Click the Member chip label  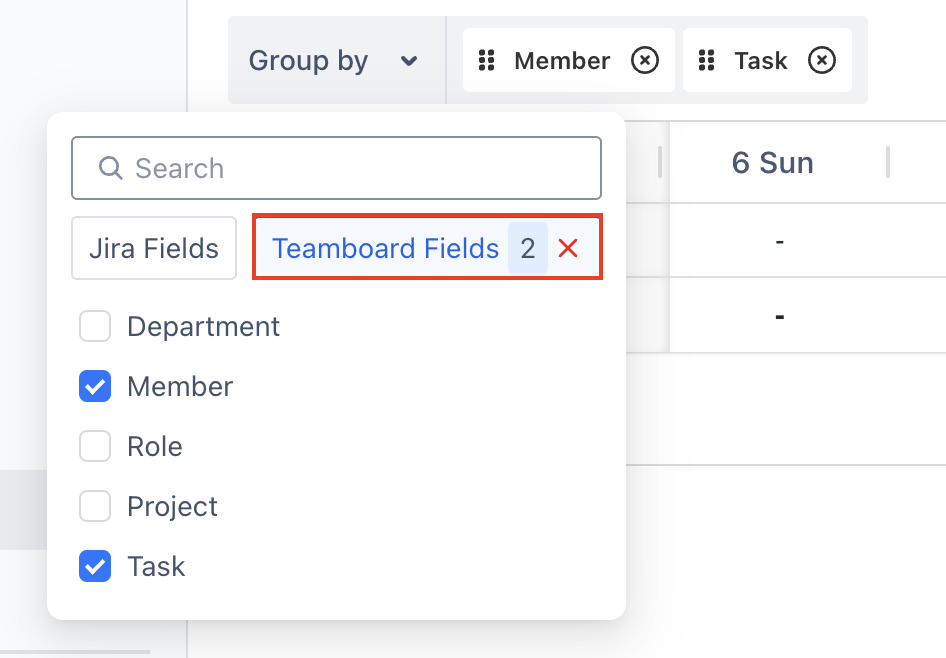pyautogui.click(x=562, y=61)
